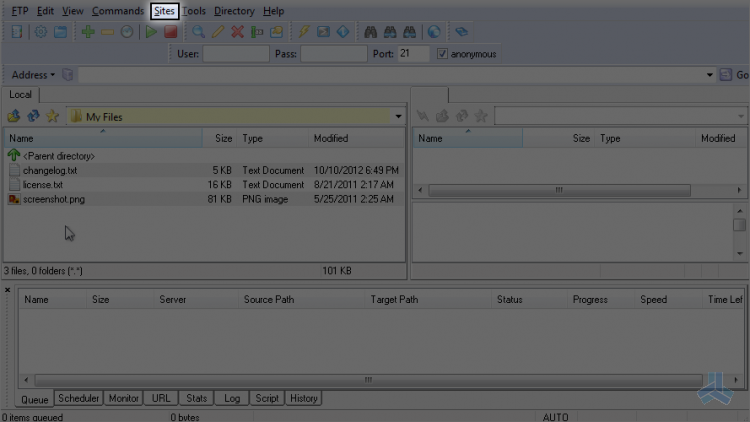Click the User input field
The height and width of the screenshot is (422, 750).
(x=236, y=54)
